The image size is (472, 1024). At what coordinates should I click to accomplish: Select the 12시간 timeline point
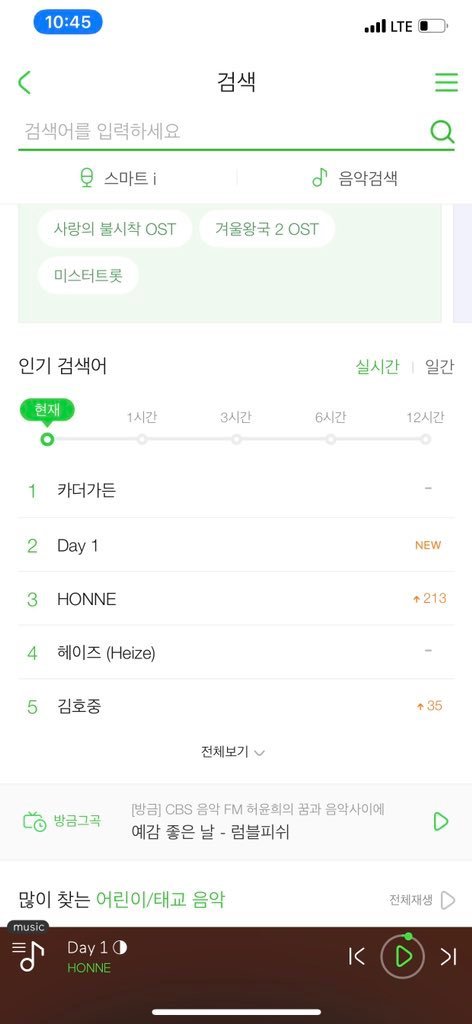(426, 440)
